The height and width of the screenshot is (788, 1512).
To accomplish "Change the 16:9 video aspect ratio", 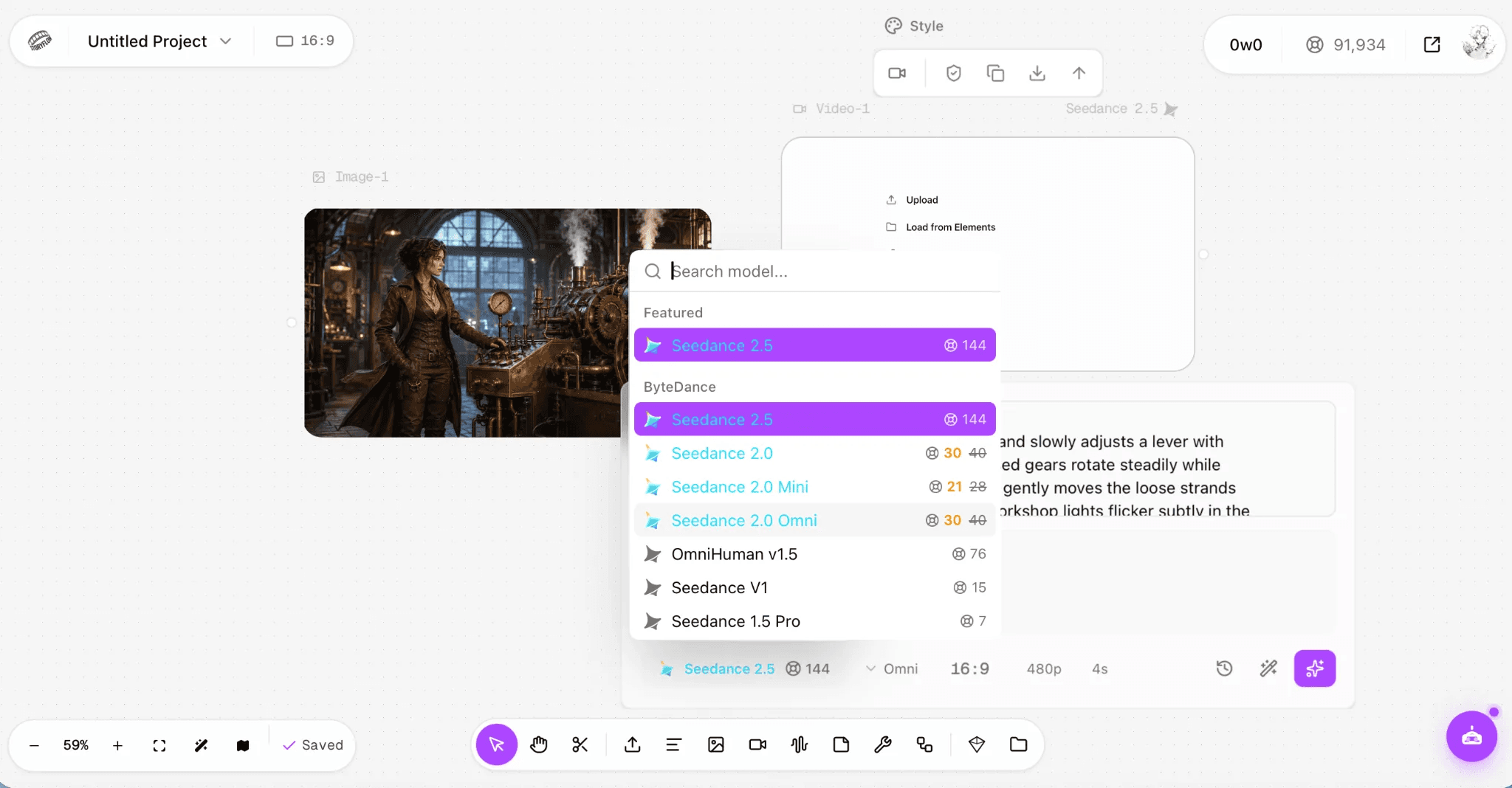I will point(969,668).
